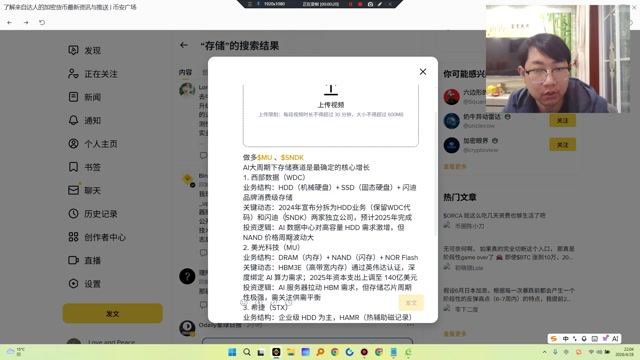The height and width of the screenshot is (360, 640).
Task: Open 奶牛异动雷达 profile avatar
Action: click(451, 121)
